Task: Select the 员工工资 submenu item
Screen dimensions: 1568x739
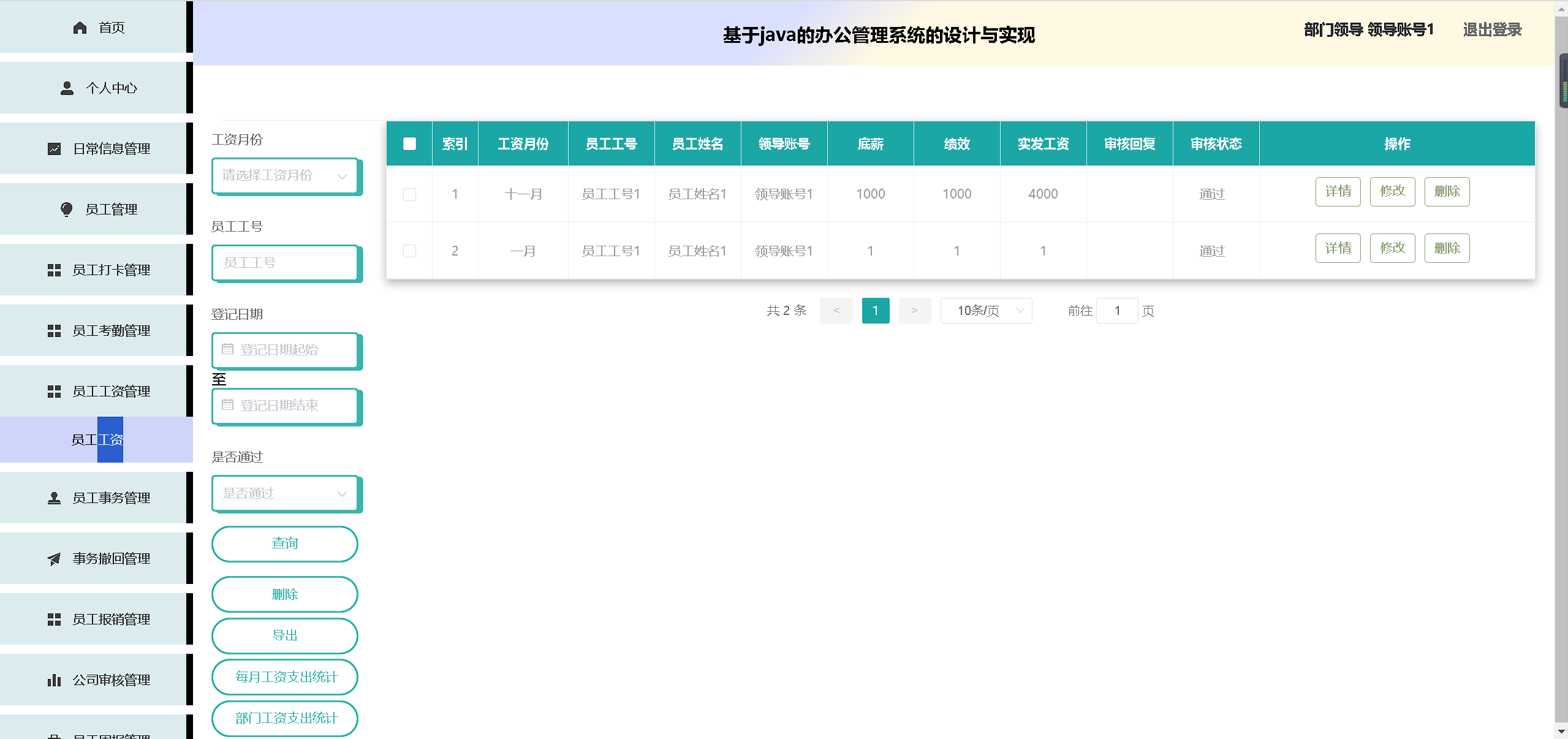Action: coord(96,440)
